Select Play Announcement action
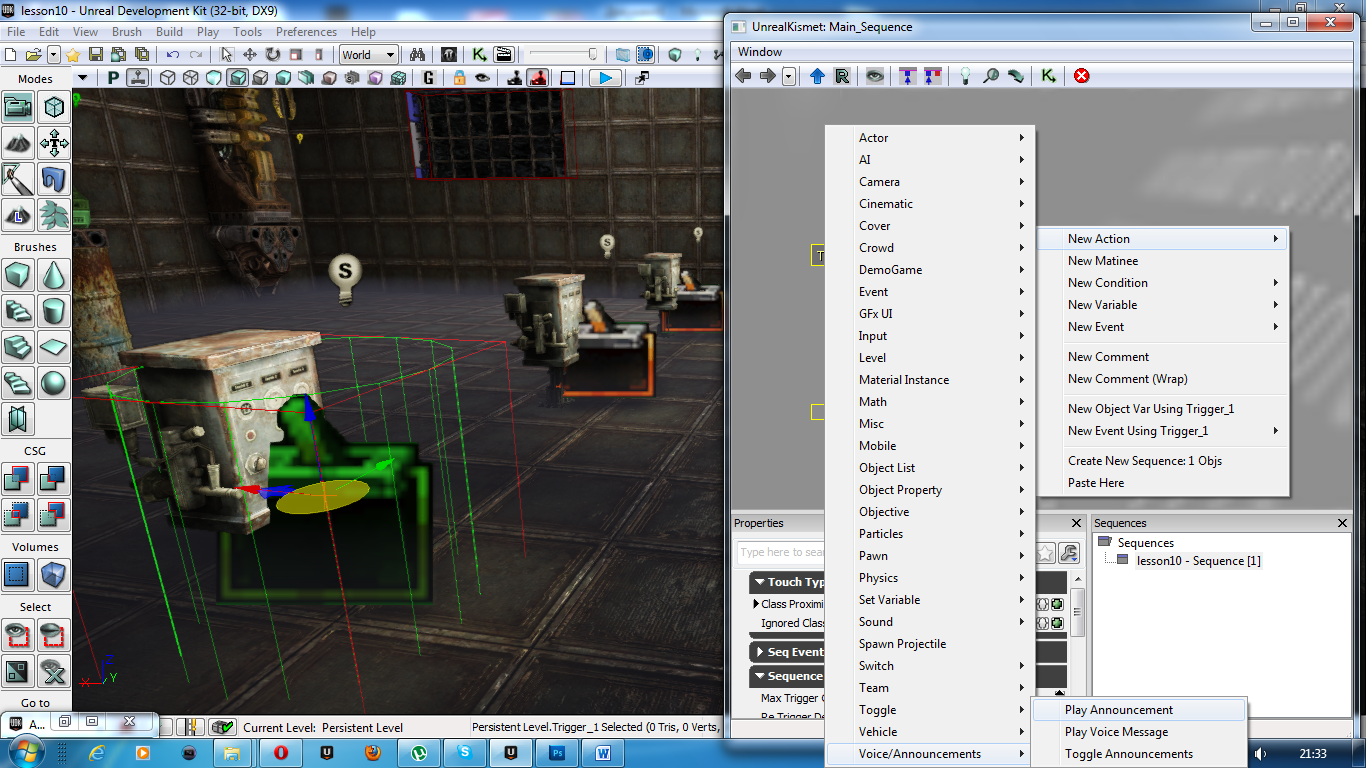Viewport: 1366px width, 768px height. coord(1140,710)
